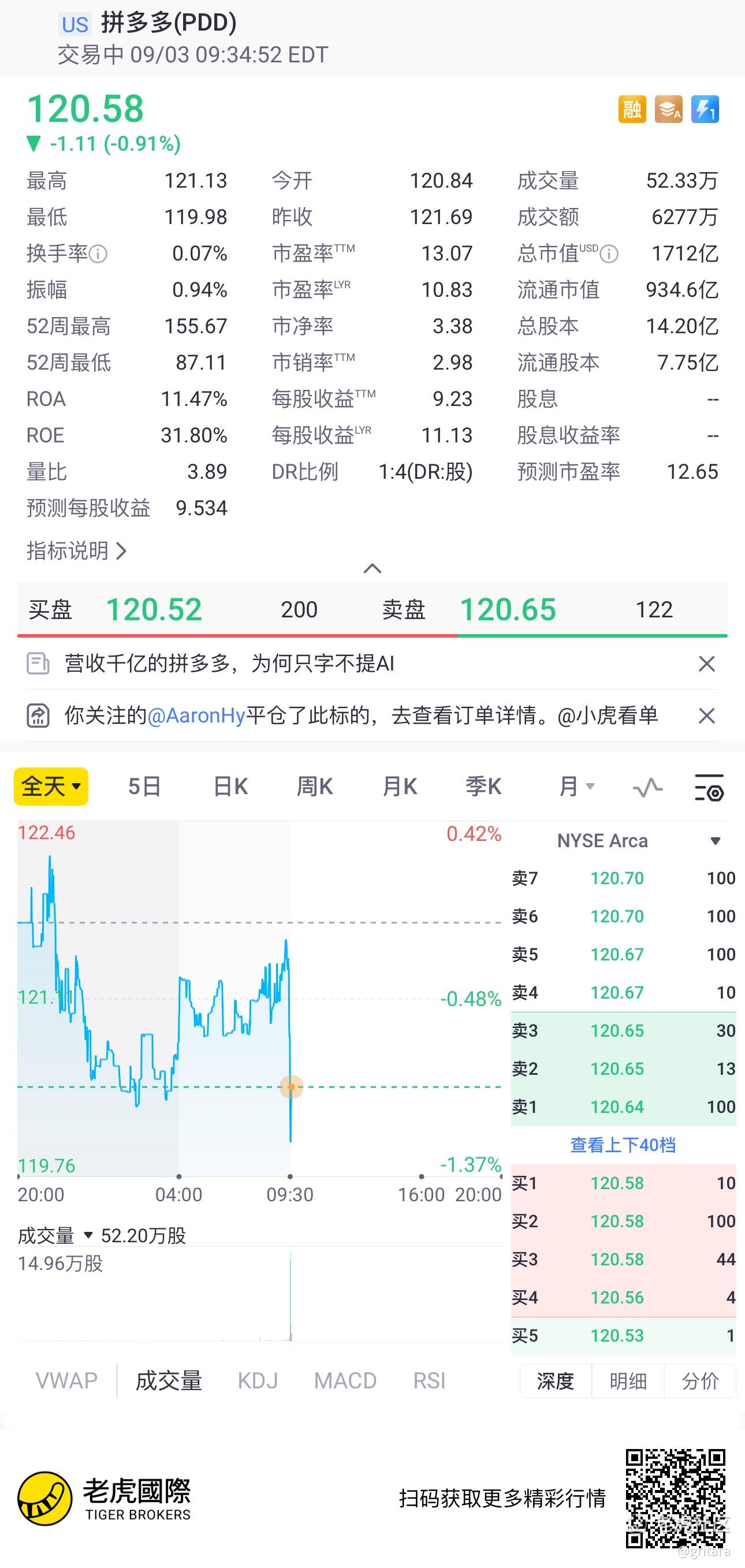
Task: Switch to the KDJ indicator
Action: [258, 1380]
